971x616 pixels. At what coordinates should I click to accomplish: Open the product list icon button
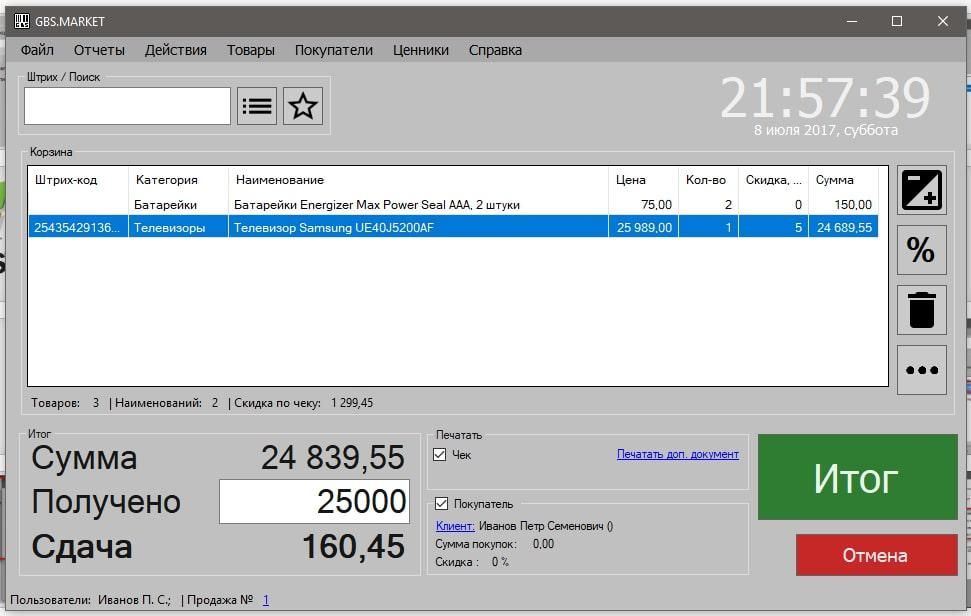pyautogui.click(x=257, y=106)
